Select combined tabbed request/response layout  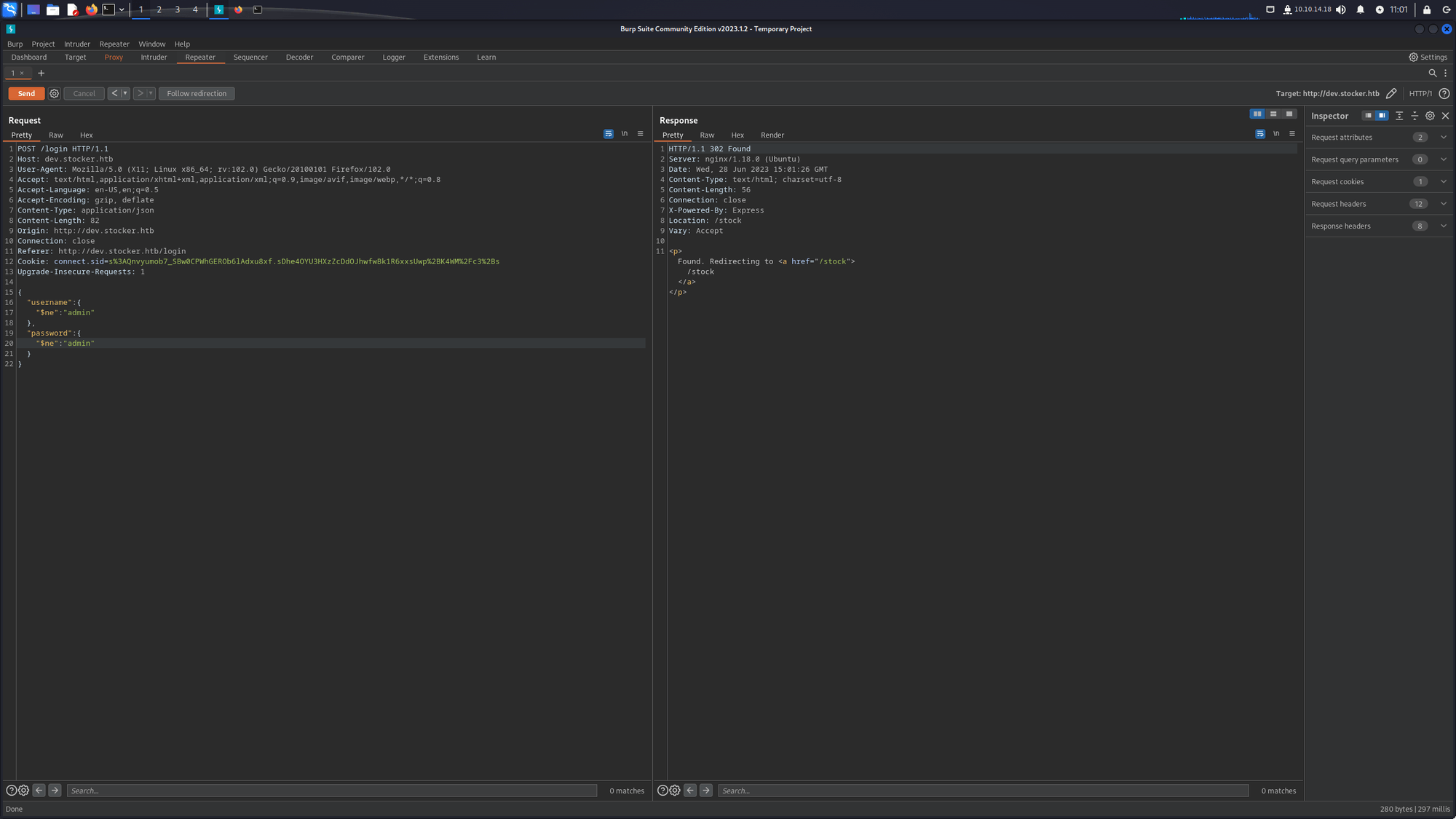click(1289, 114)
